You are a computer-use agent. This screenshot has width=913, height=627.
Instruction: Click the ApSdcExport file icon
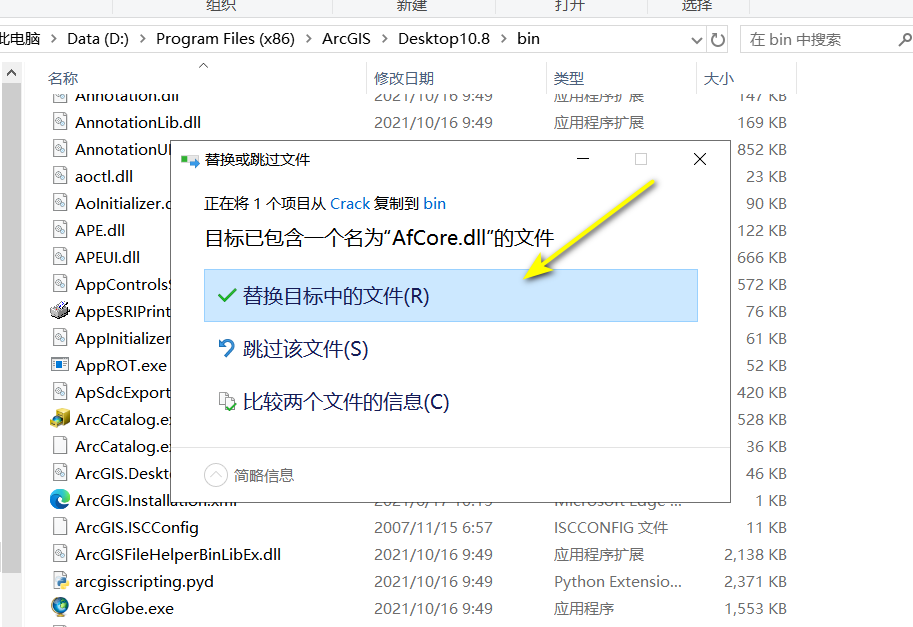[x=60, y=392]
